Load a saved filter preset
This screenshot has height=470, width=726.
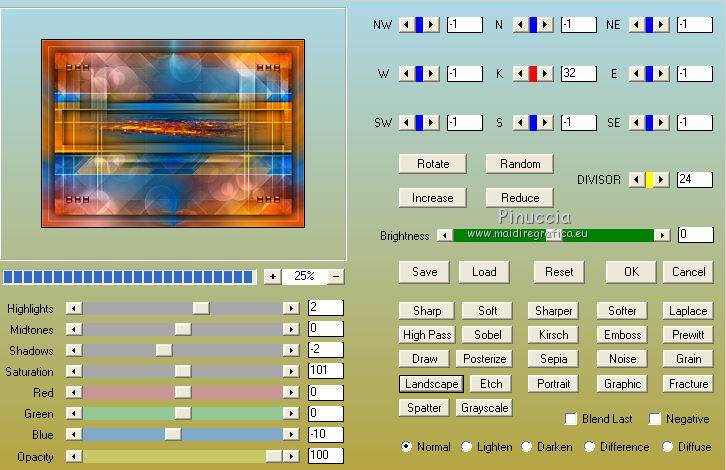click(x=484, y=272)
